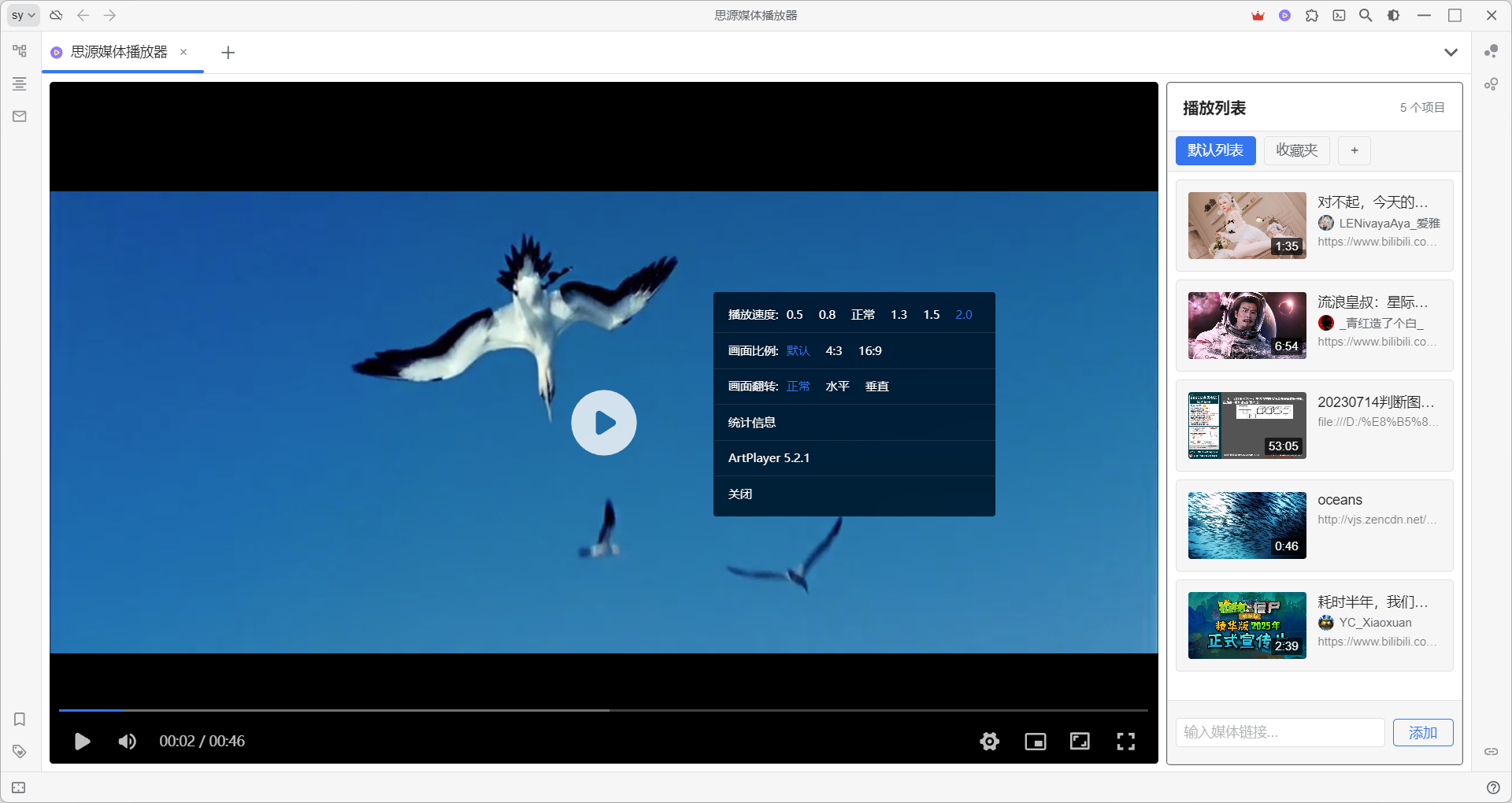The width and height of the screenshot is (1512, 803).
Task: Expand the tab list chevron
Action: [1451, 53]
